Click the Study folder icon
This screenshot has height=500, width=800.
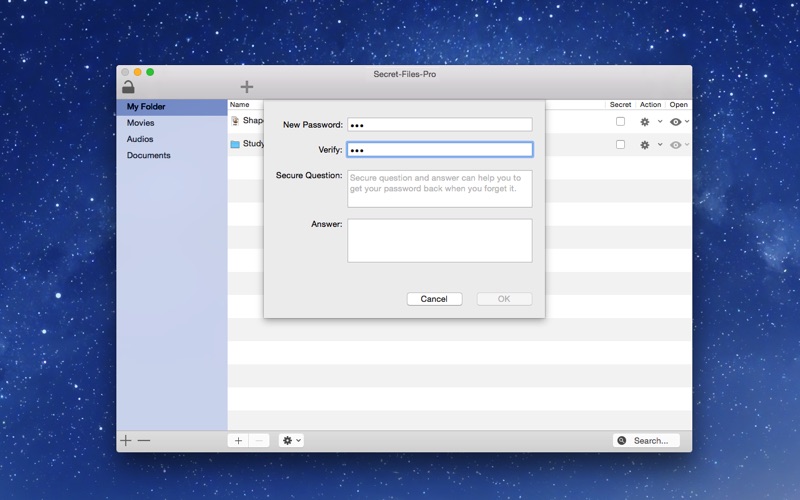pos(235,144)
